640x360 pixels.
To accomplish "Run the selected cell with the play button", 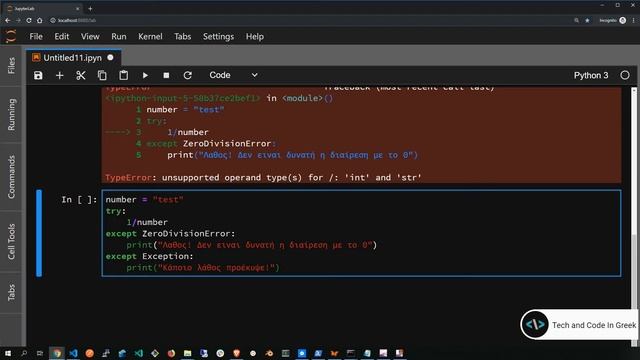I will point(145,76).
